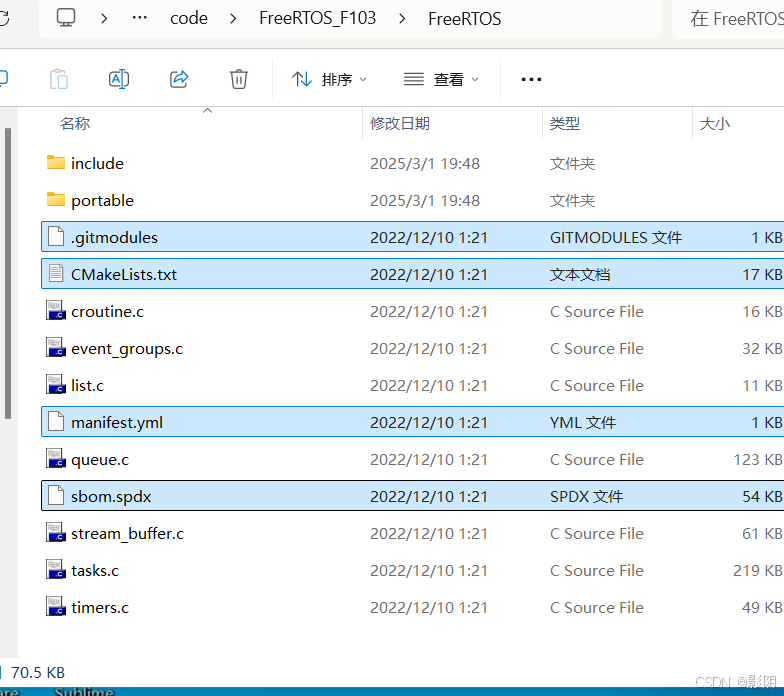
Task: Select the sbom.spdx file name
Action: 111,496
